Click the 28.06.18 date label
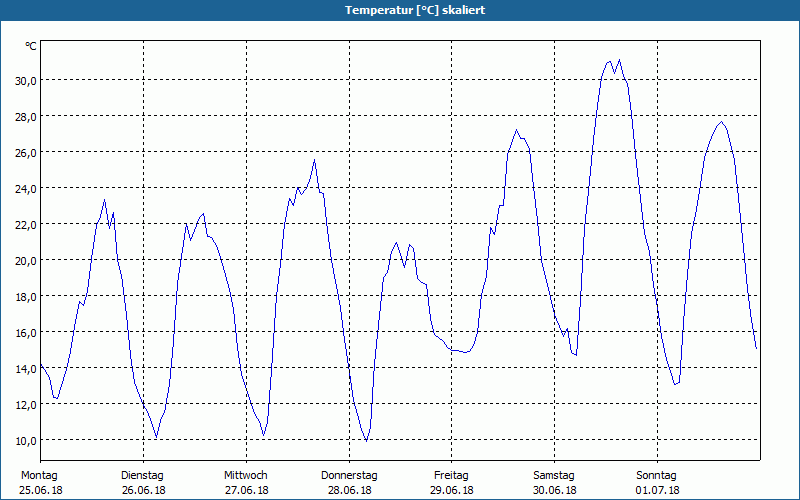Image resolution: width=800 pixels, height=500 pixels. tap(349, 490)
